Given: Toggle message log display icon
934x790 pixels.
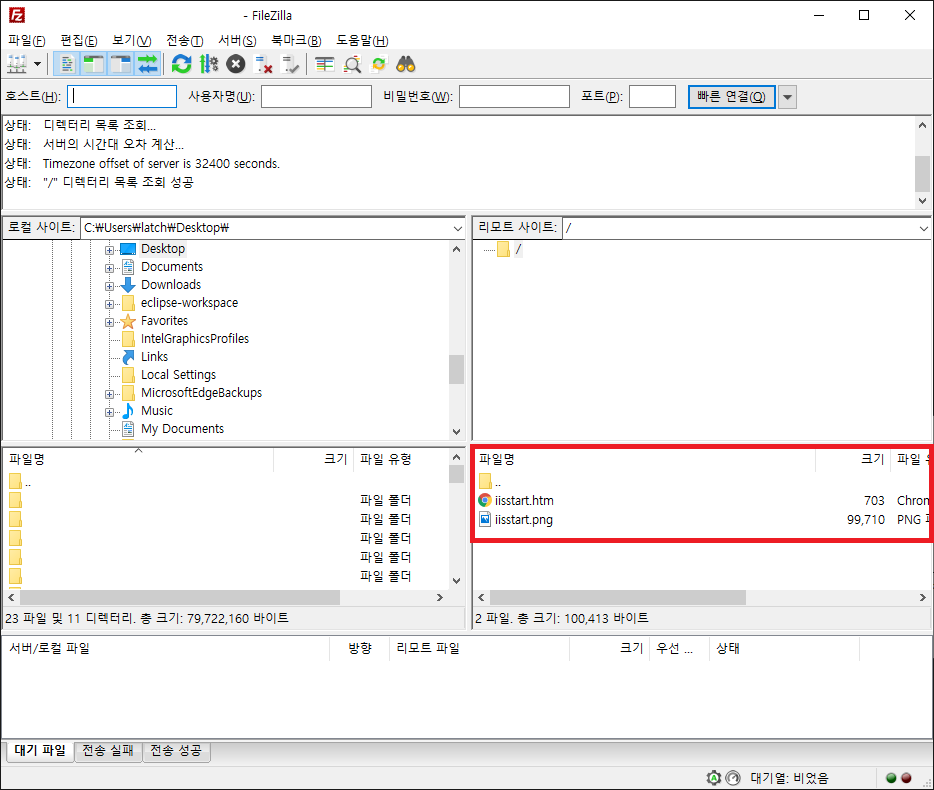Looking at the screenshot, I should 67,64.
